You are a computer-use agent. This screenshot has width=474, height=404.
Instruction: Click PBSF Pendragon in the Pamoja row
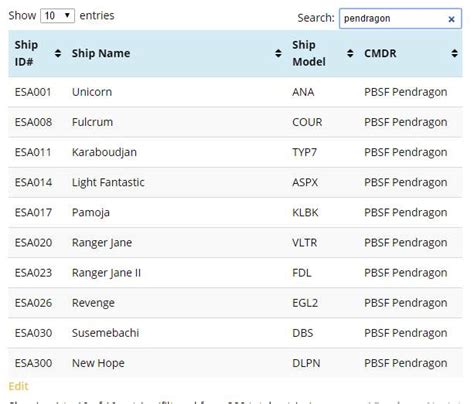(x=406, y=212)
